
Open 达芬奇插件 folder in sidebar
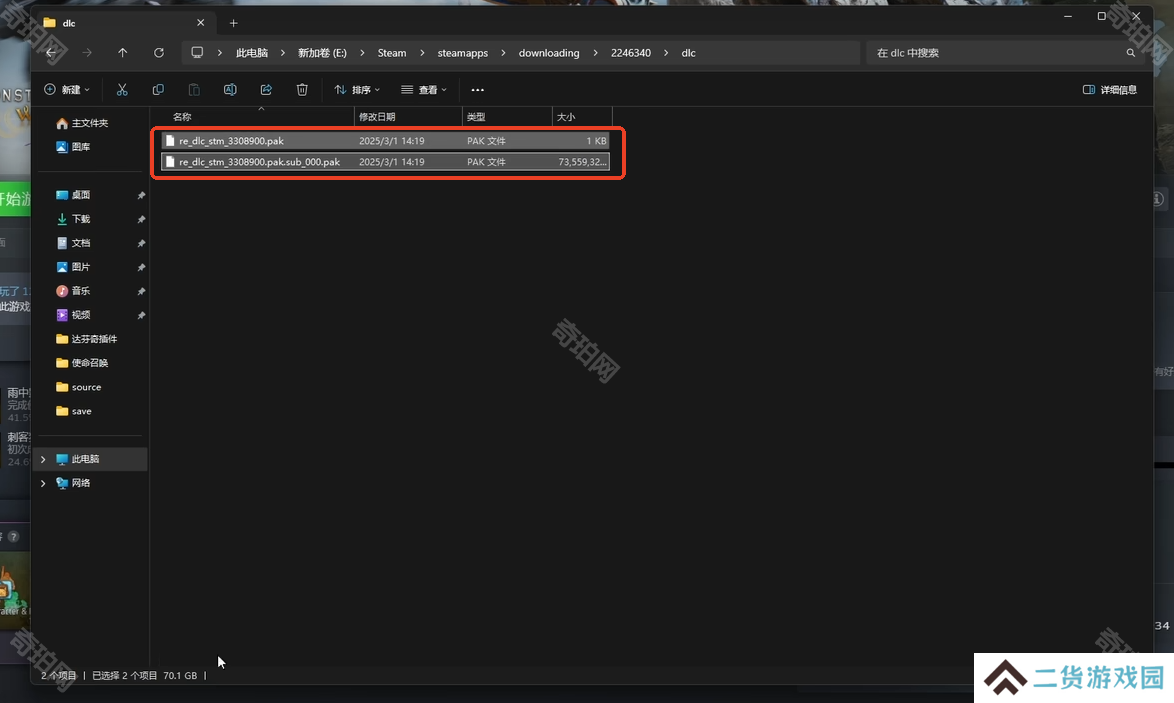point(87,339)
